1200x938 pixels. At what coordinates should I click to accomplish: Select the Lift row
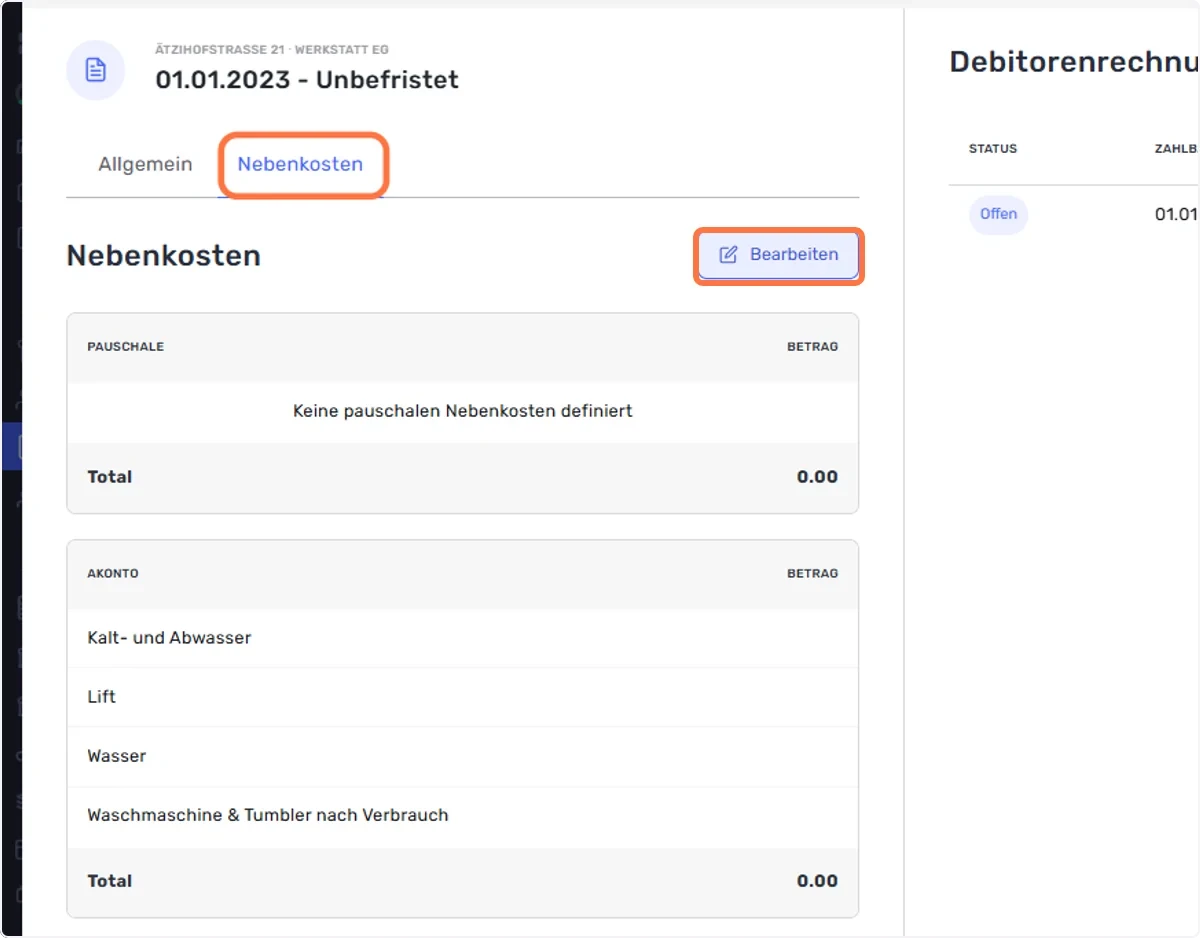click(x=462, y=697)
